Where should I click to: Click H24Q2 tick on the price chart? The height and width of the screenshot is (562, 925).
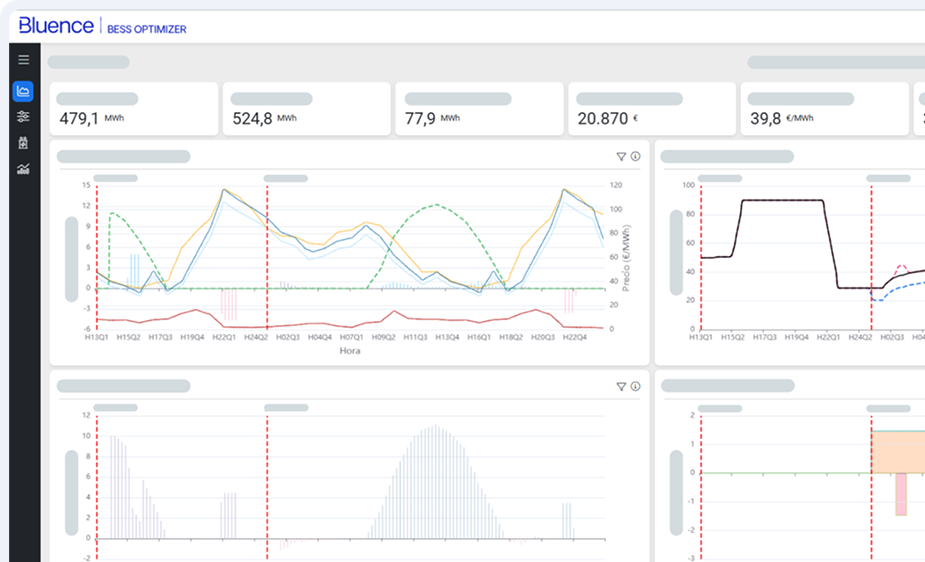(x=256, y=337)
